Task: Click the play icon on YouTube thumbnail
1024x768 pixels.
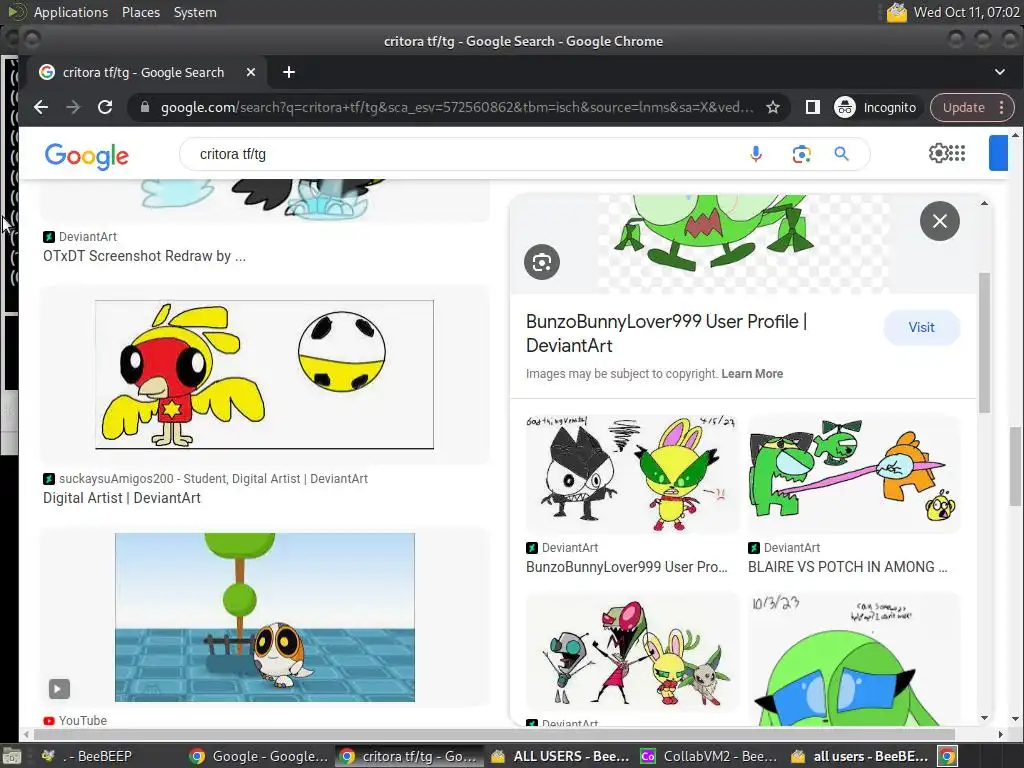Action: [x=59, y=689]
